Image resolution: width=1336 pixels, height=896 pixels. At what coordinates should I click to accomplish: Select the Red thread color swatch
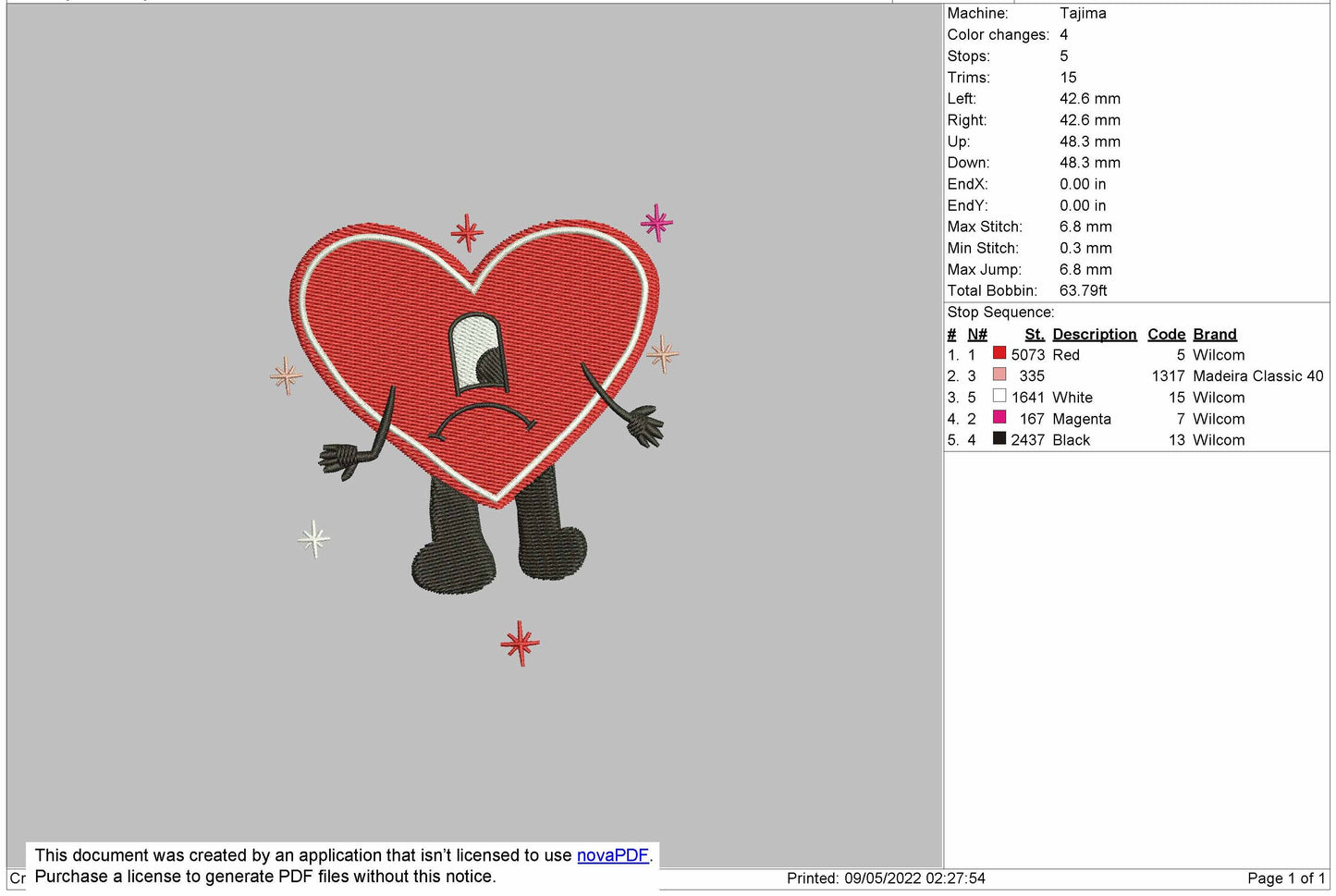tap(999, 353)
